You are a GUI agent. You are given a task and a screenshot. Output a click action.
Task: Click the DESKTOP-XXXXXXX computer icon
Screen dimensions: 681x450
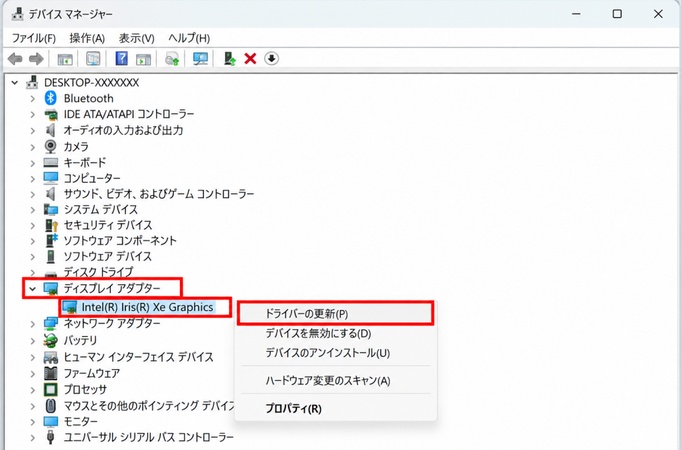tap(32, 82)
